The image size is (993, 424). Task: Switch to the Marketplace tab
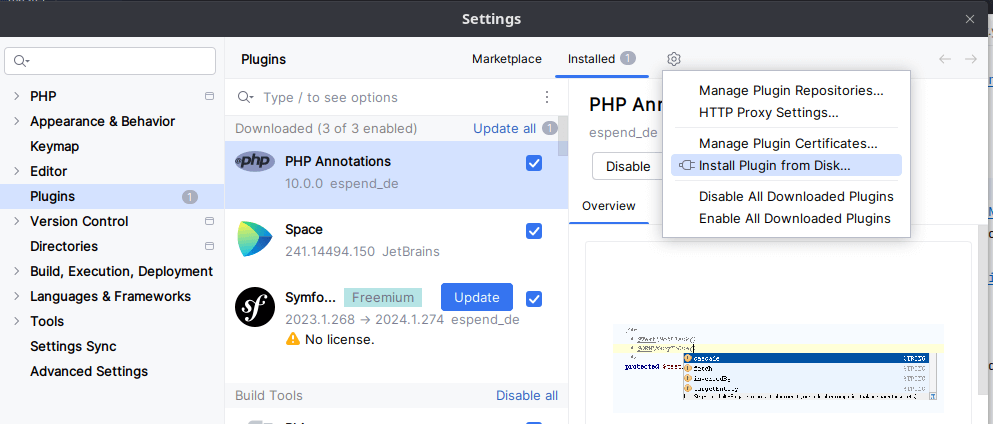click(506, 59)
